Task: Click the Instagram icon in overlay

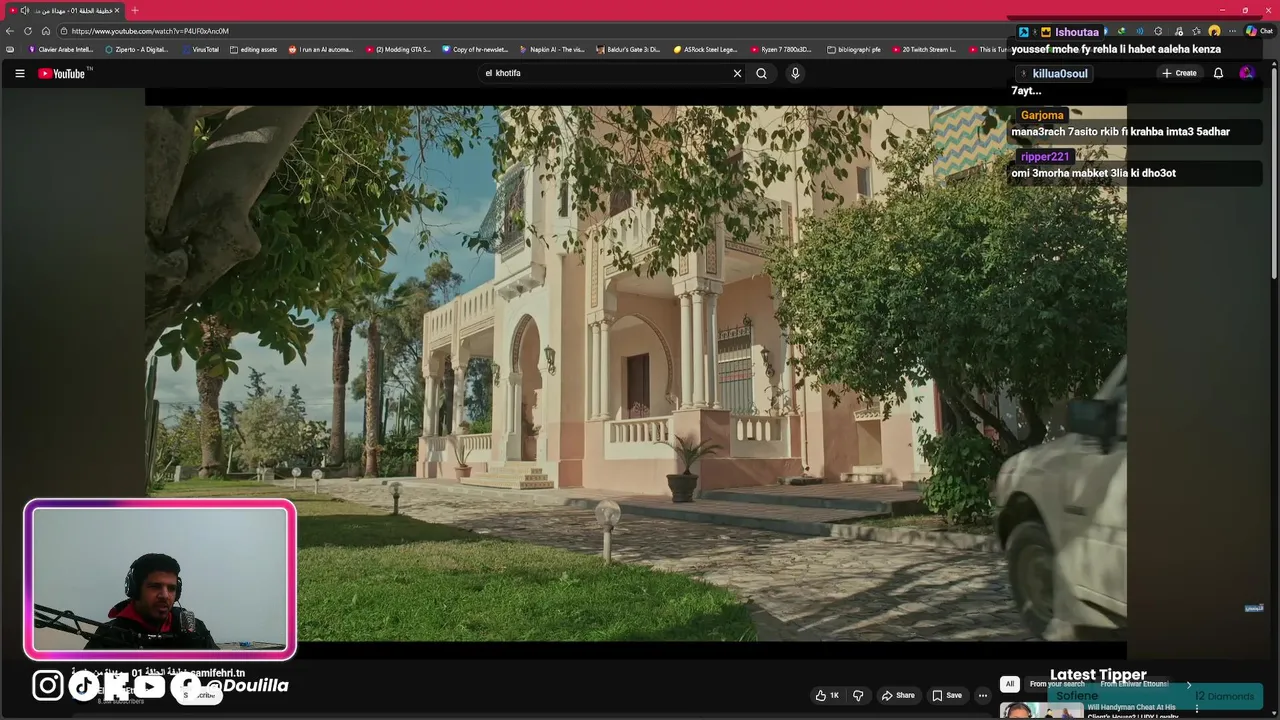Action: (x=47, y=685)
